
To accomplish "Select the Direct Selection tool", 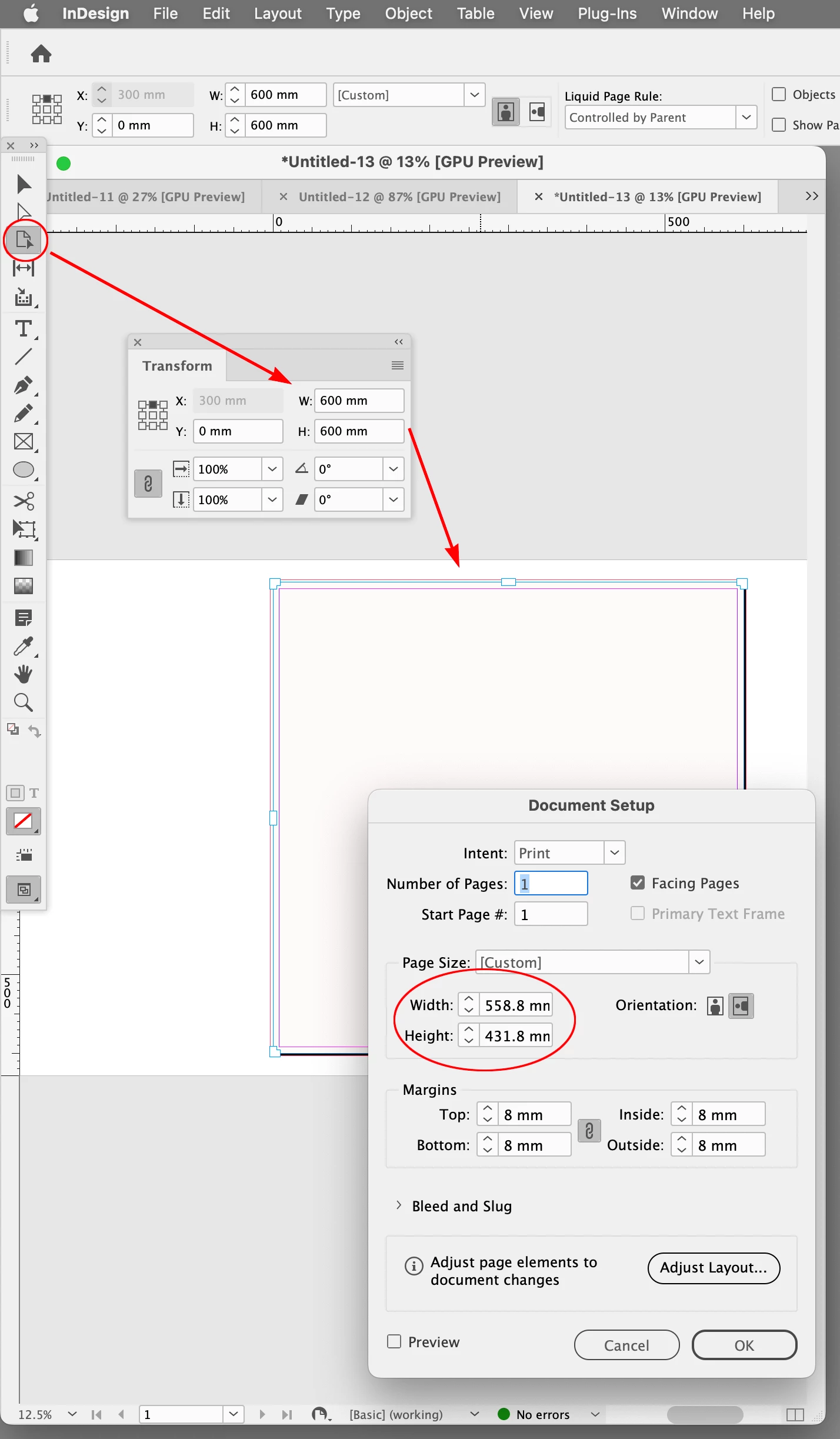I will 24,212.
